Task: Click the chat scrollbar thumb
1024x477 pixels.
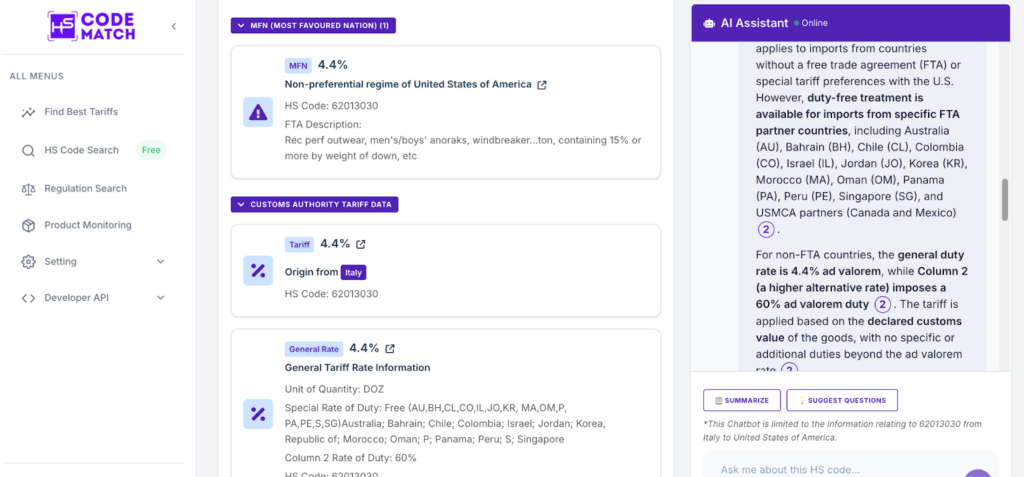Action: (x=1006, y=199)
